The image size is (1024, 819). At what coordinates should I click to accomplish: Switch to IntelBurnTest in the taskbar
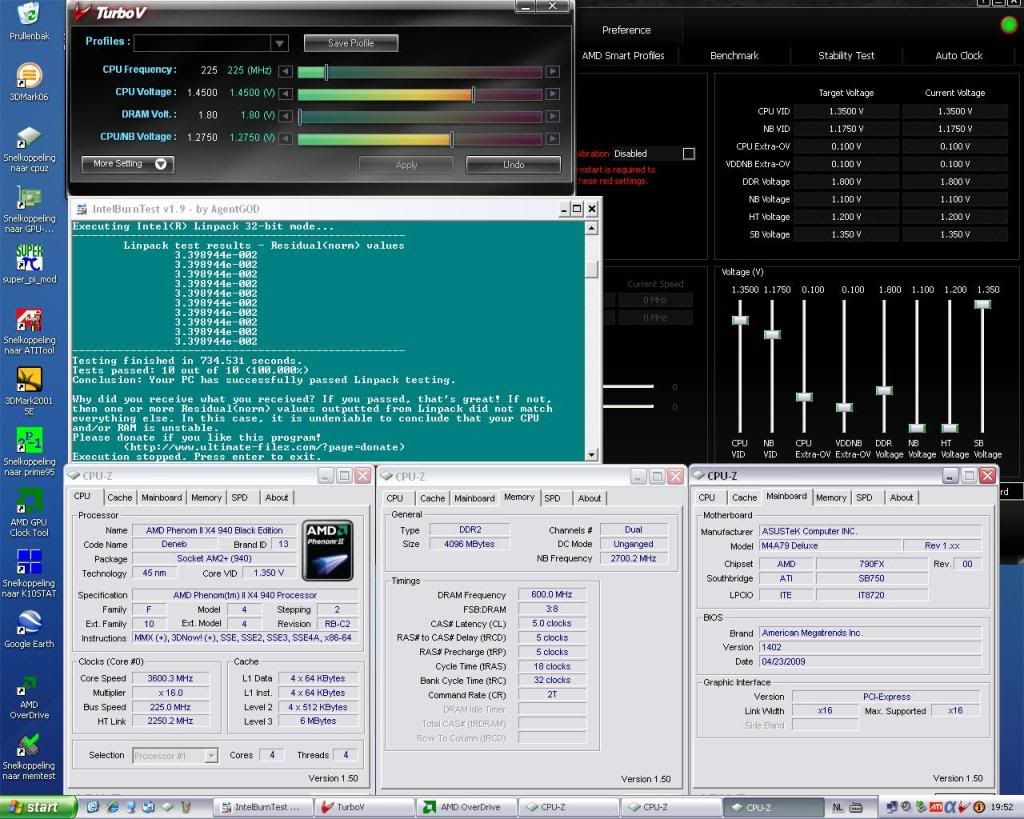tap(263, 807)
